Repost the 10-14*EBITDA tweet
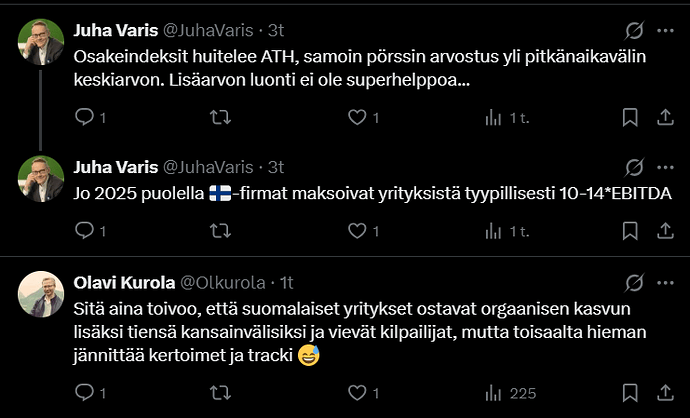The height and width of the screenshot is (418, 690). point(220,231)
